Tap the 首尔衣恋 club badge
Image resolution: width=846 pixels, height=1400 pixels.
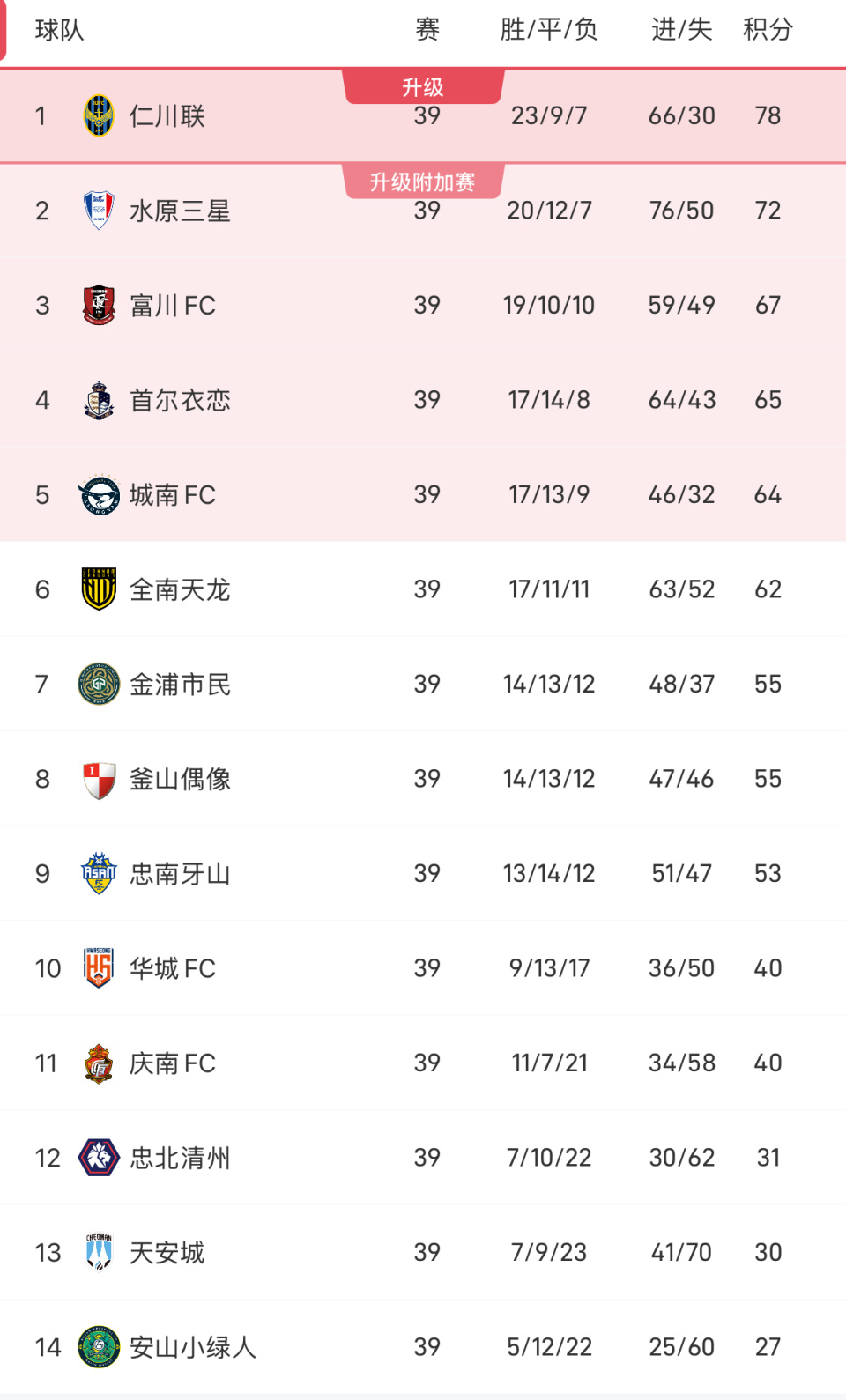[99, 400]
